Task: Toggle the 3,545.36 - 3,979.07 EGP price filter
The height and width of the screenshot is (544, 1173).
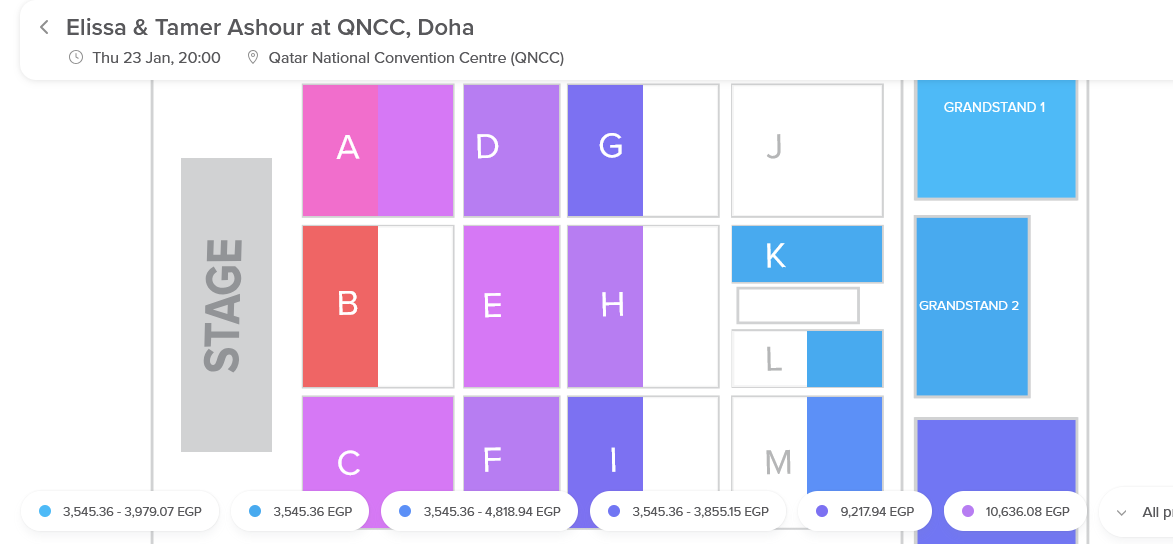Action: [120, 512]
